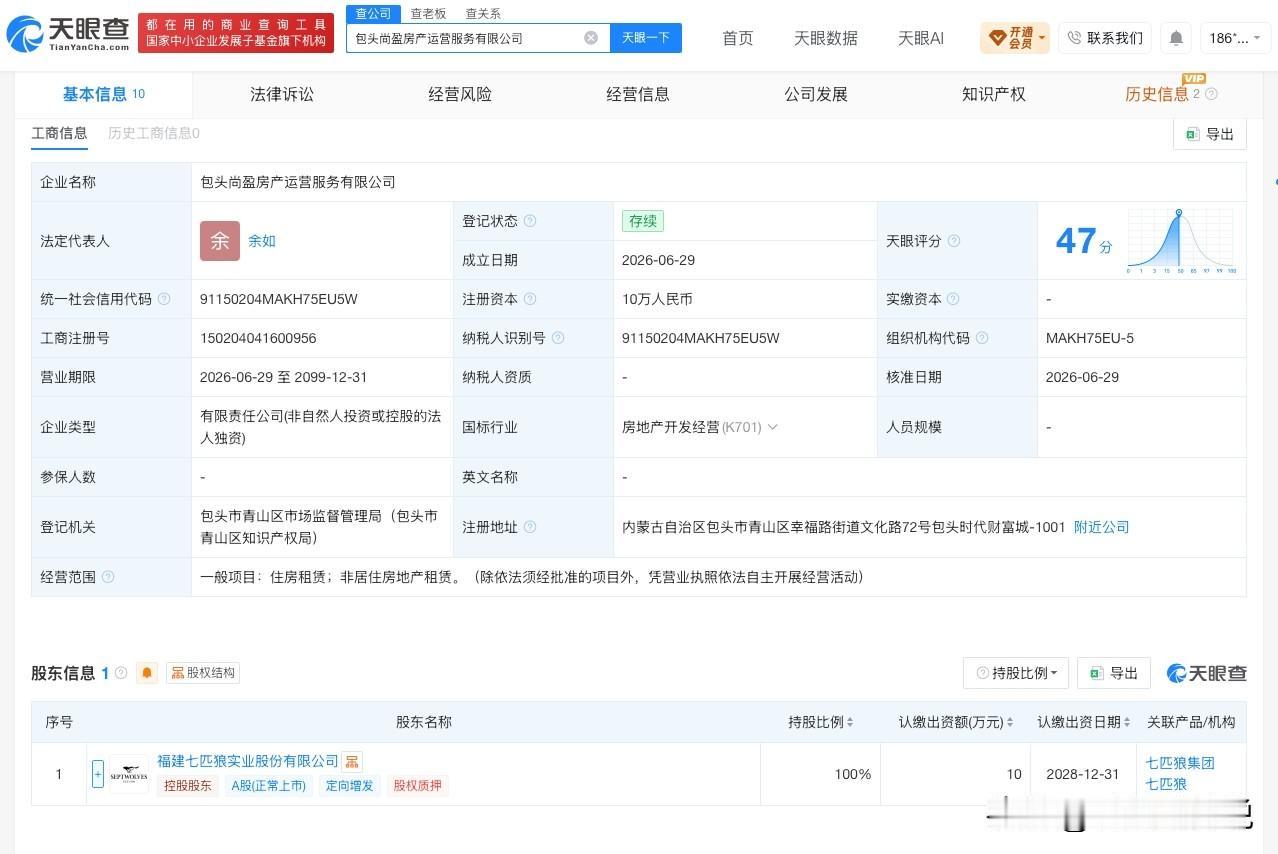Viewport: 1278px width, 854px height.
Task: Open the 福建七匹狼实业股份有限公司 shareholder link
Action: click(248, 761)
